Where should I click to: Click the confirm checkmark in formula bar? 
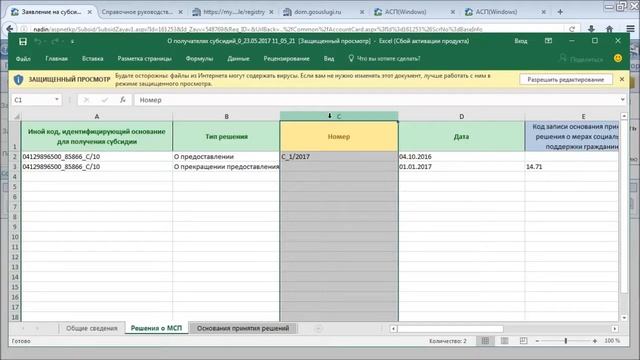point(104,100)
